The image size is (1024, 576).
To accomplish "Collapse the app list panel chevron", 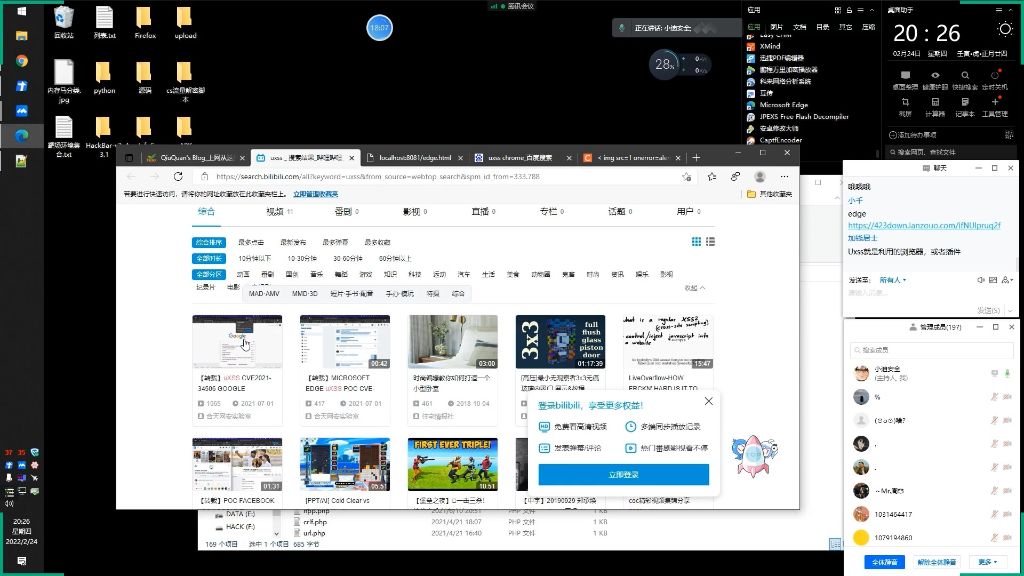I will 872,10.
